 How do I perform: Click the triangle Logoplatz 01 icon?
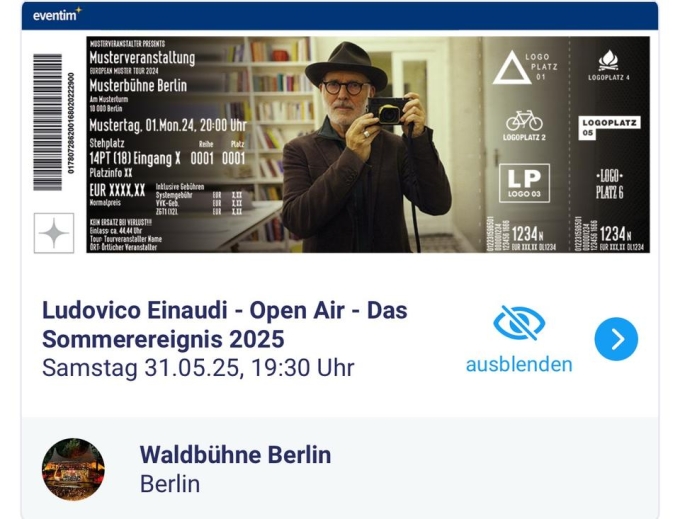click(525, 67)
